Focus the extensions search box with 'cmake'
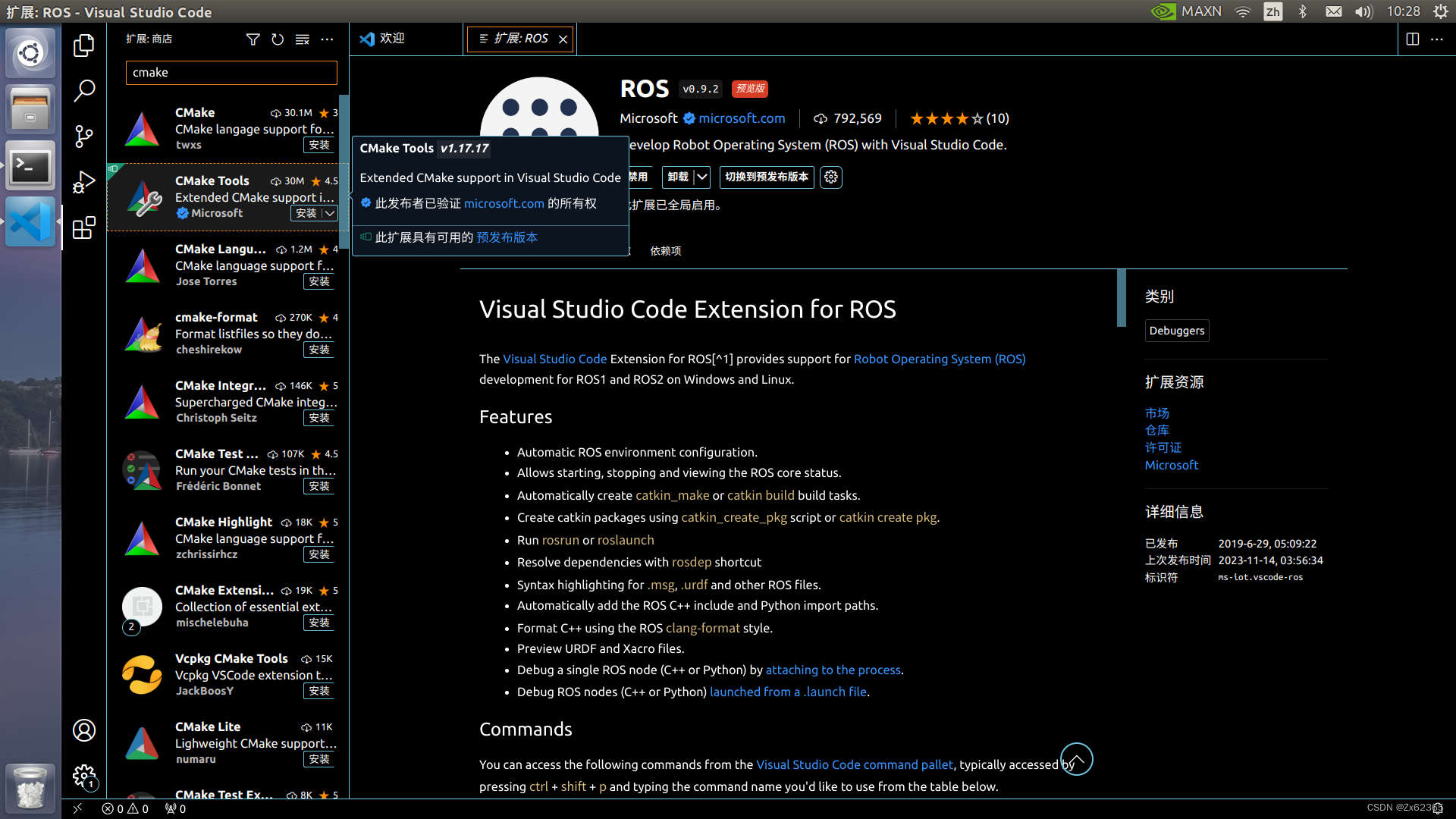Screen dimensions: 1456x819 [231, 73]
